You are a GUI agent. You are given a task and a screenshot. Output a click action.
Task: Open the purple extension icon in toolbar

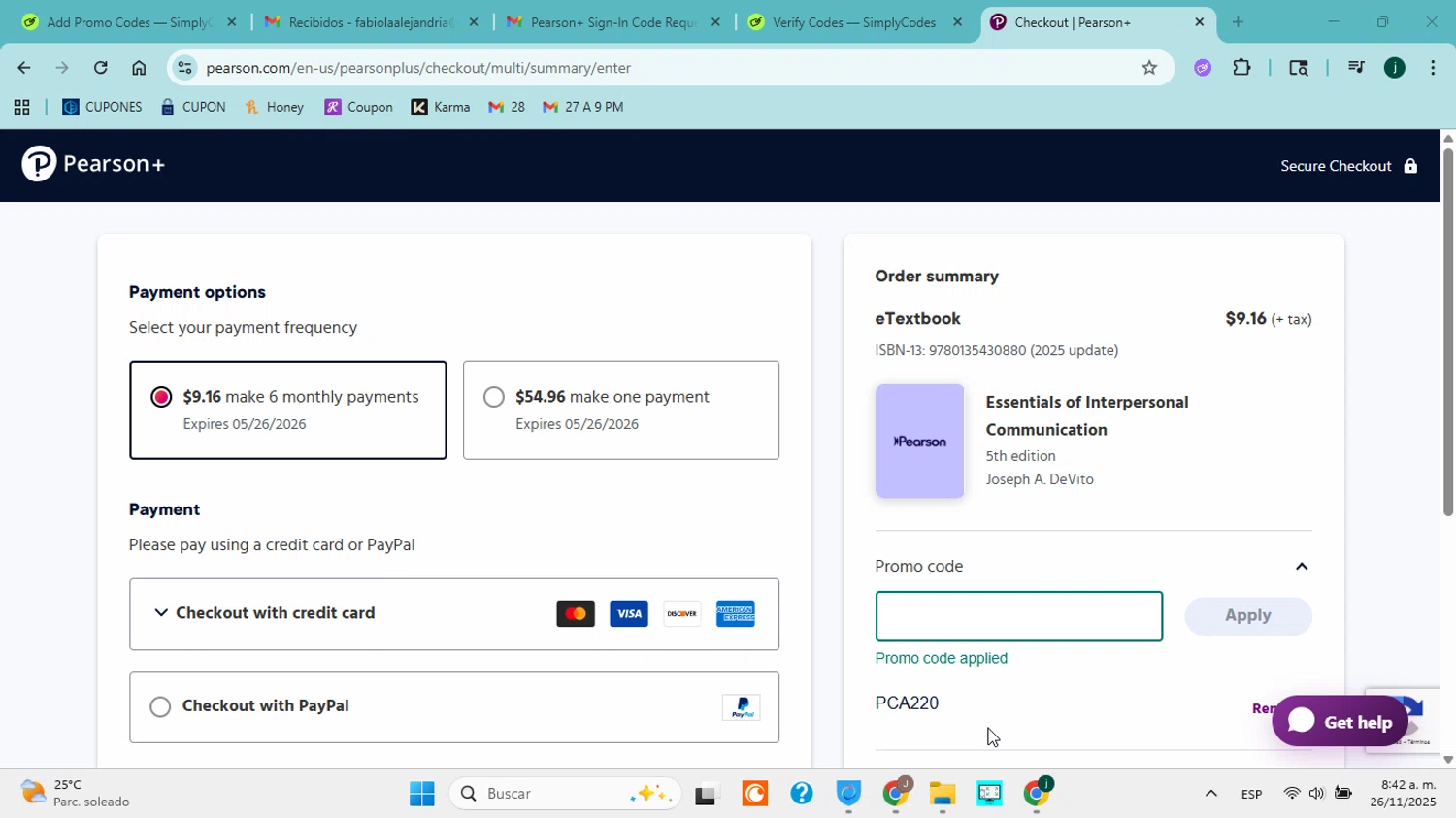click(1203, 68)
